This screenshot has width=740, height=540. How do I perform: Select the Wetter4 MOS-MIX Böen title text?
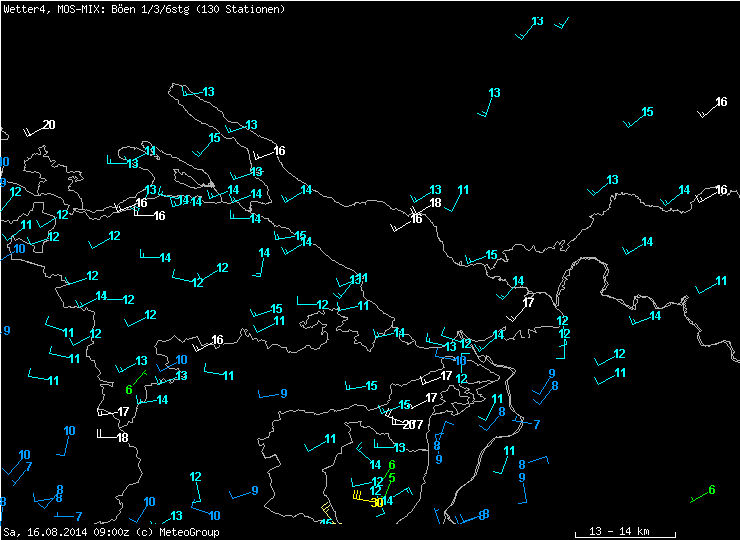tap(144, 9)
